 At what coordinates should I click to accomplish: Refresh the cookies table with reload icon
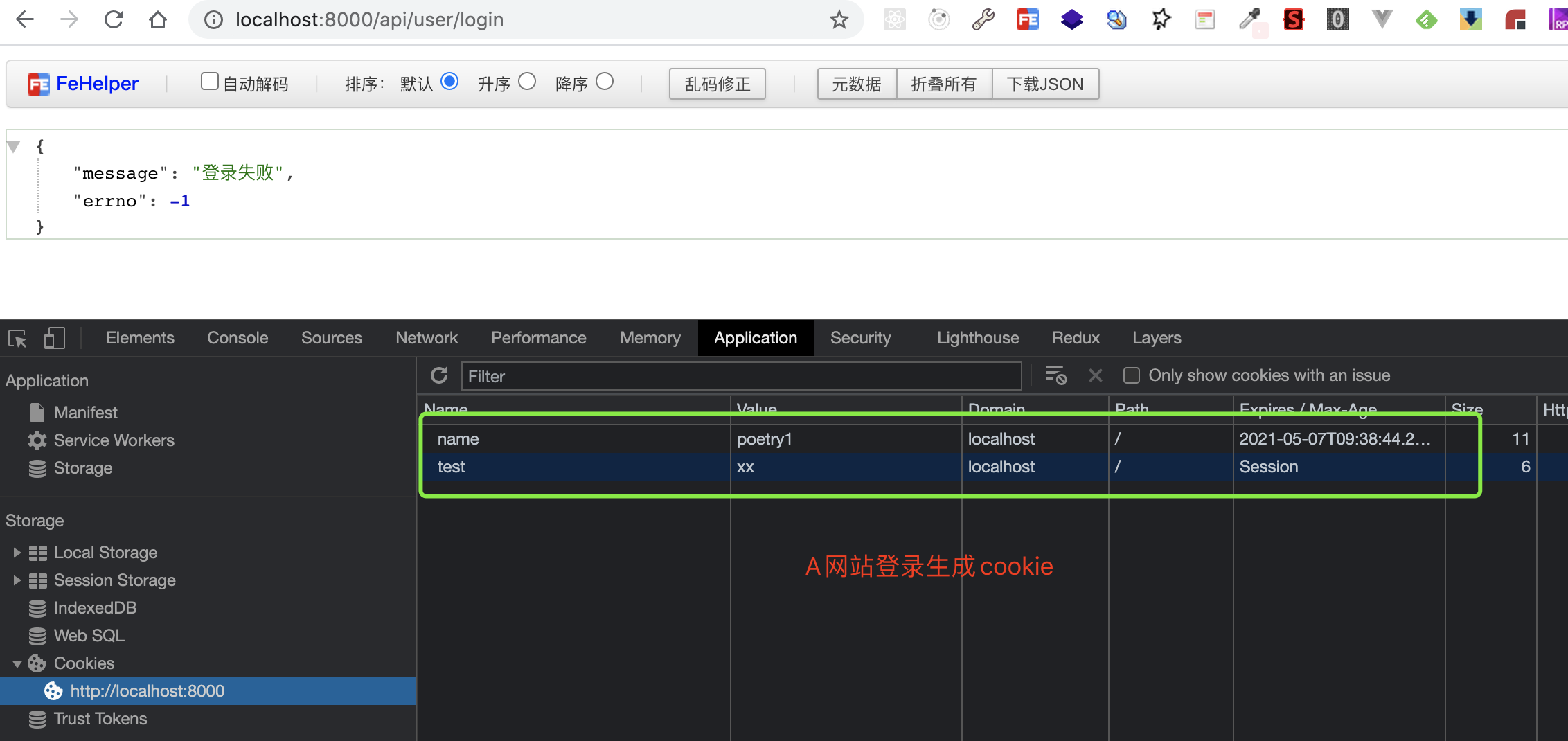pos(439,375)
